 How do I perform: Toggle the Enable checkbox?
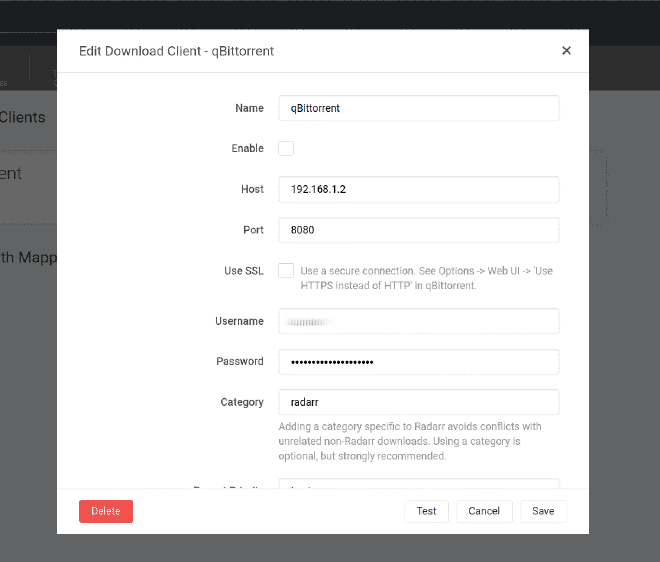(x=286, y=148)
